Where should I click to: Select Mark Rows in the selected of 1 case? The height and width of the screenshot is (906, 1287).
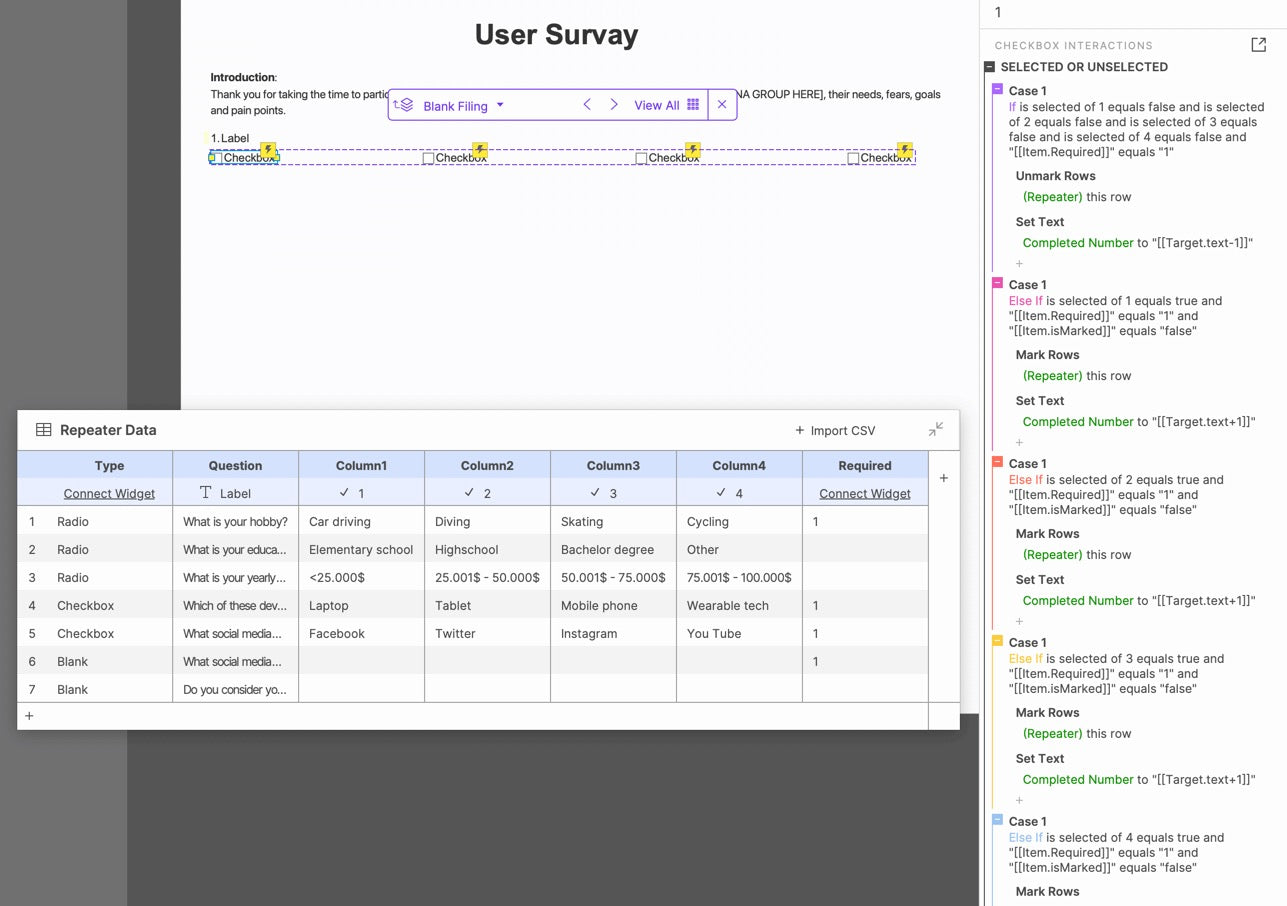pyautogui.click(x=1047, y=354)
